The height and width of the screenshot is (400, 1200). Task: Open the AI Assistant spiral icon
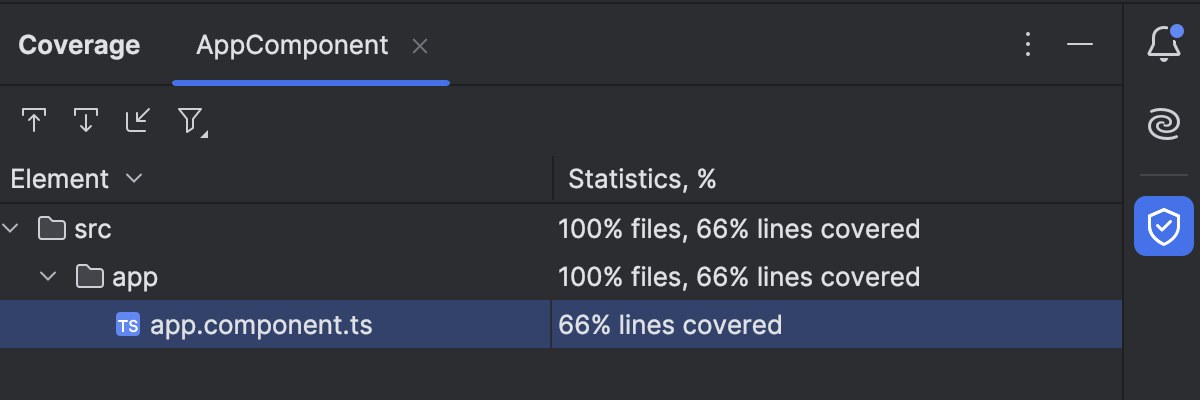(x=1163, y=126)
